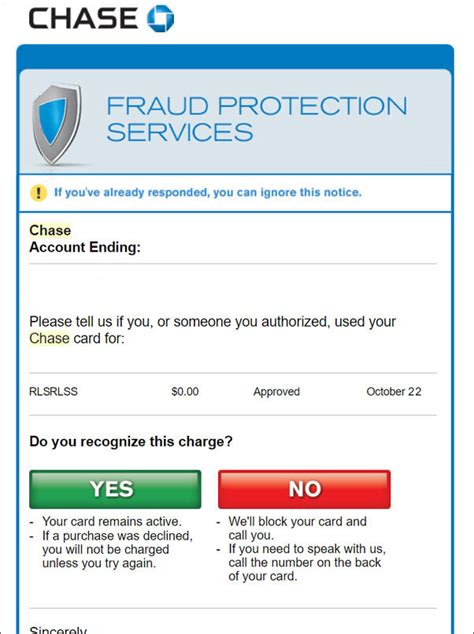Image resolution: width=474 pixels, height=634 pixels.
Task: Click the blue header banner bar
Action: [235, 57]
